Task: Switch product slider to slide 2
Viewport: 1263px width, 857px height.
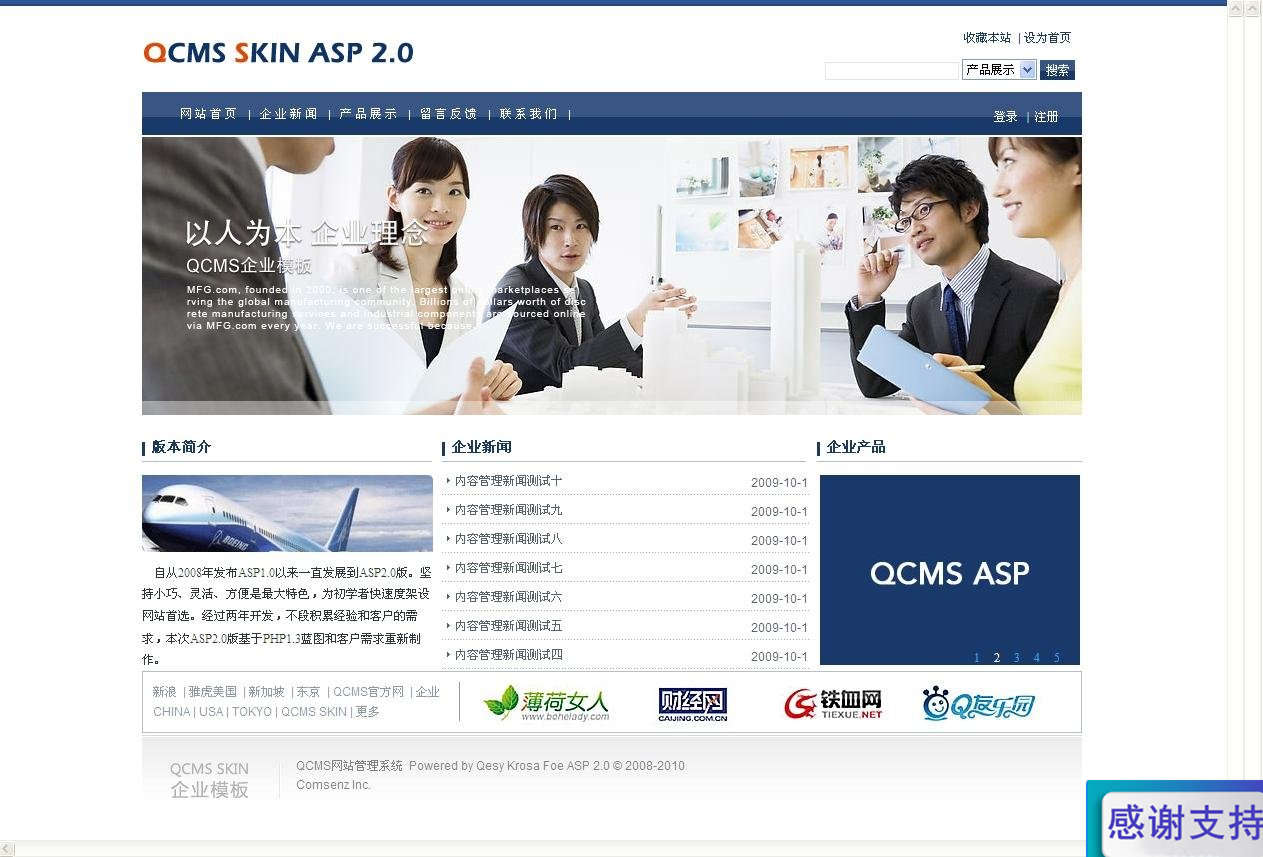Action: coord(997,658)
